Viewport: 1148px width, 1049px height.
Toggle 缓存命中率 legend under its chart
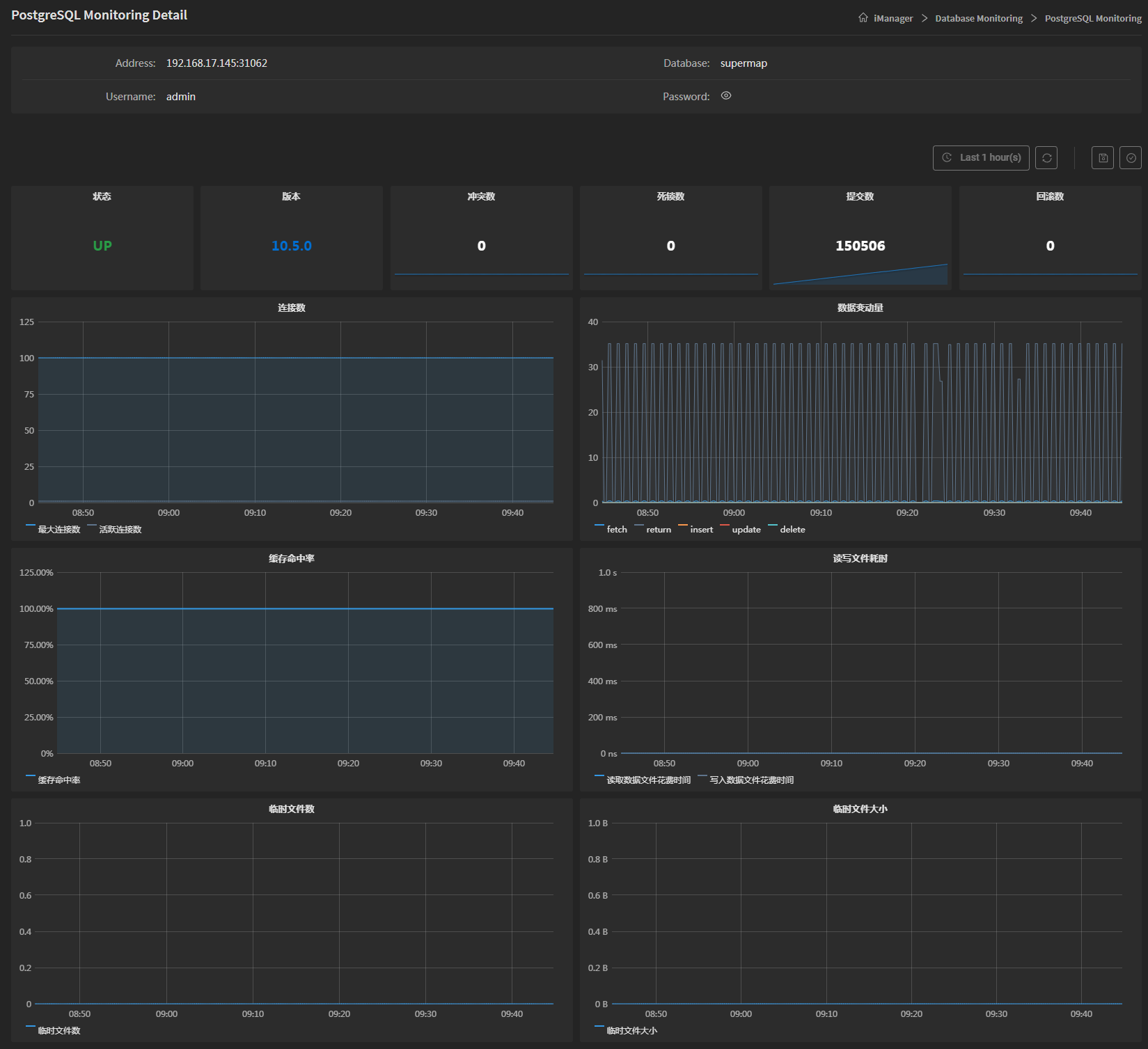[x=55, y=780]
